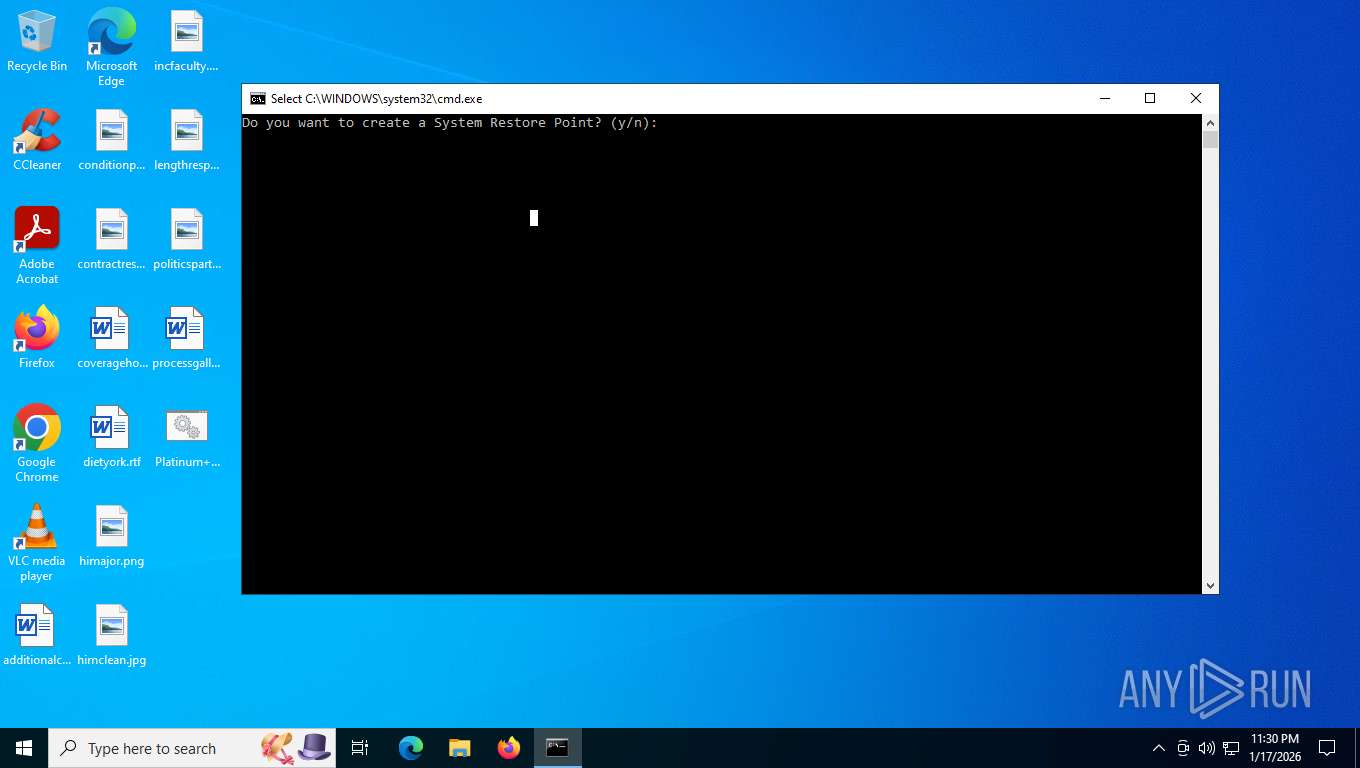This screenshot has width=1360, height=768.
Task: Show hidden system tray icons
Action: pos(1159,748)
